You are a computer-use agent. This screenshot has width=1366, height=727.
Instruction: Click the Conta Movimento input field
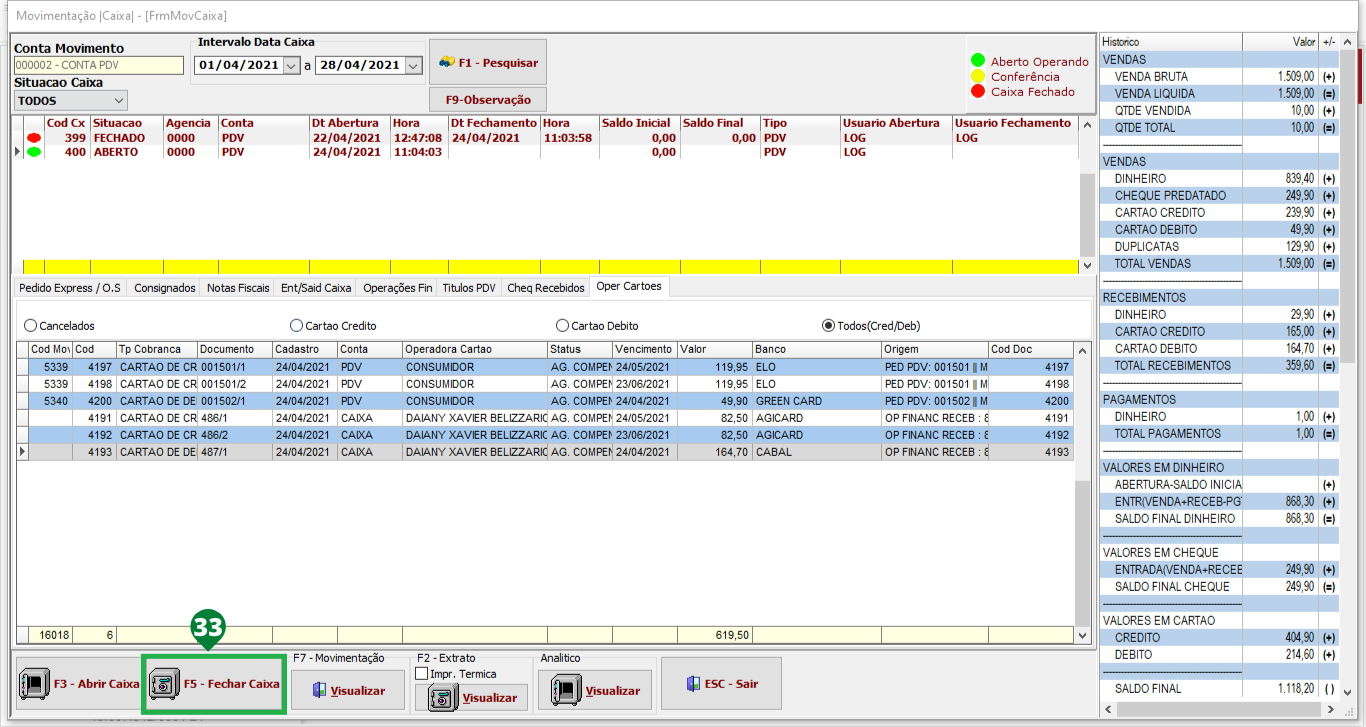(99, 65)
